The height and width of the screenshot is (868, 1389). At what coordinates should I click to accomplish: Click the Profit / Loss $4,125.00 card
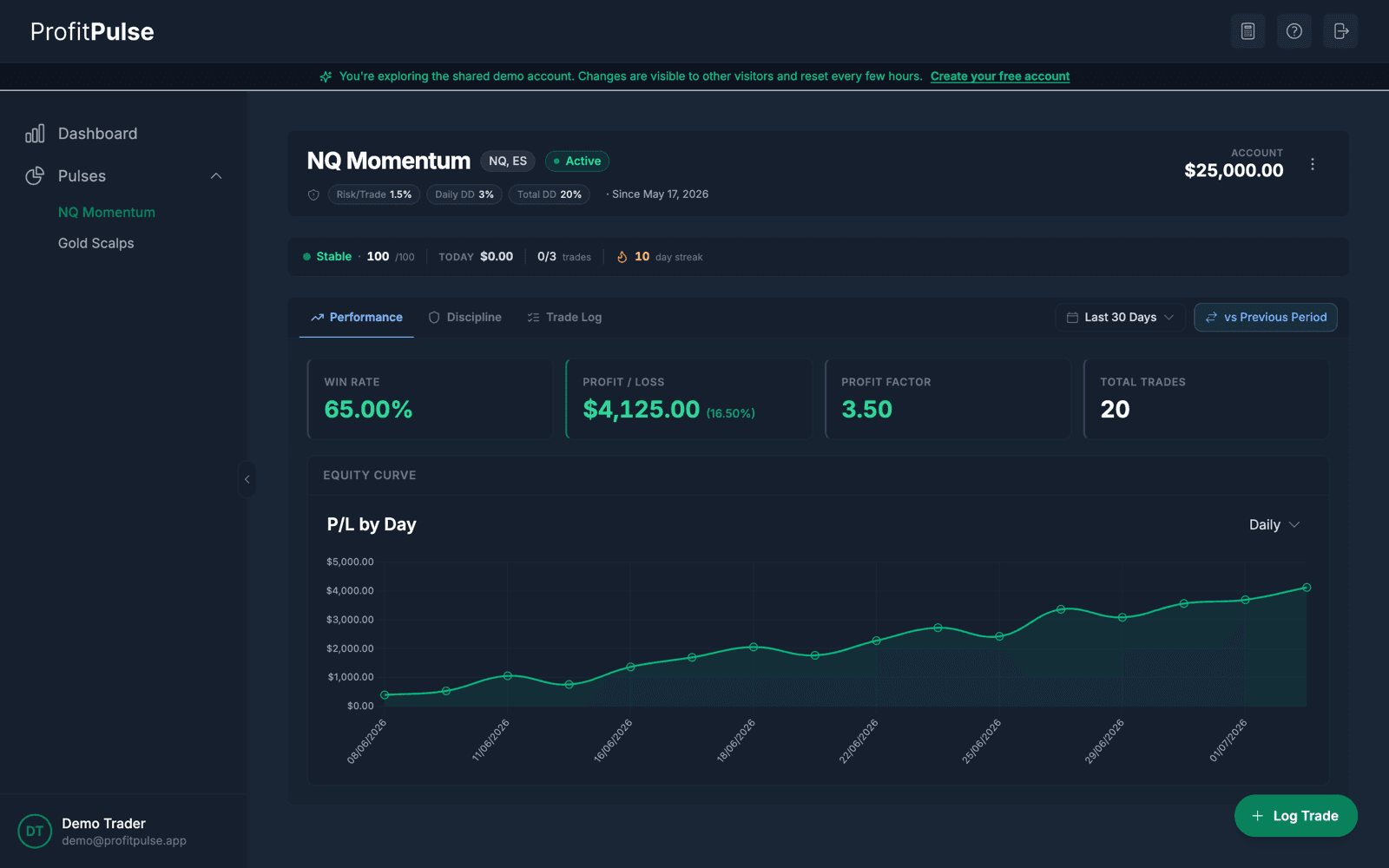click(688, 398)
